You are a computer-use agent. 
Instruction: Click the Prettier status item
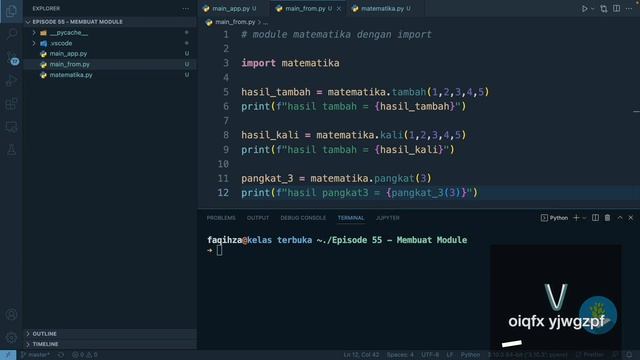(589, 355)
